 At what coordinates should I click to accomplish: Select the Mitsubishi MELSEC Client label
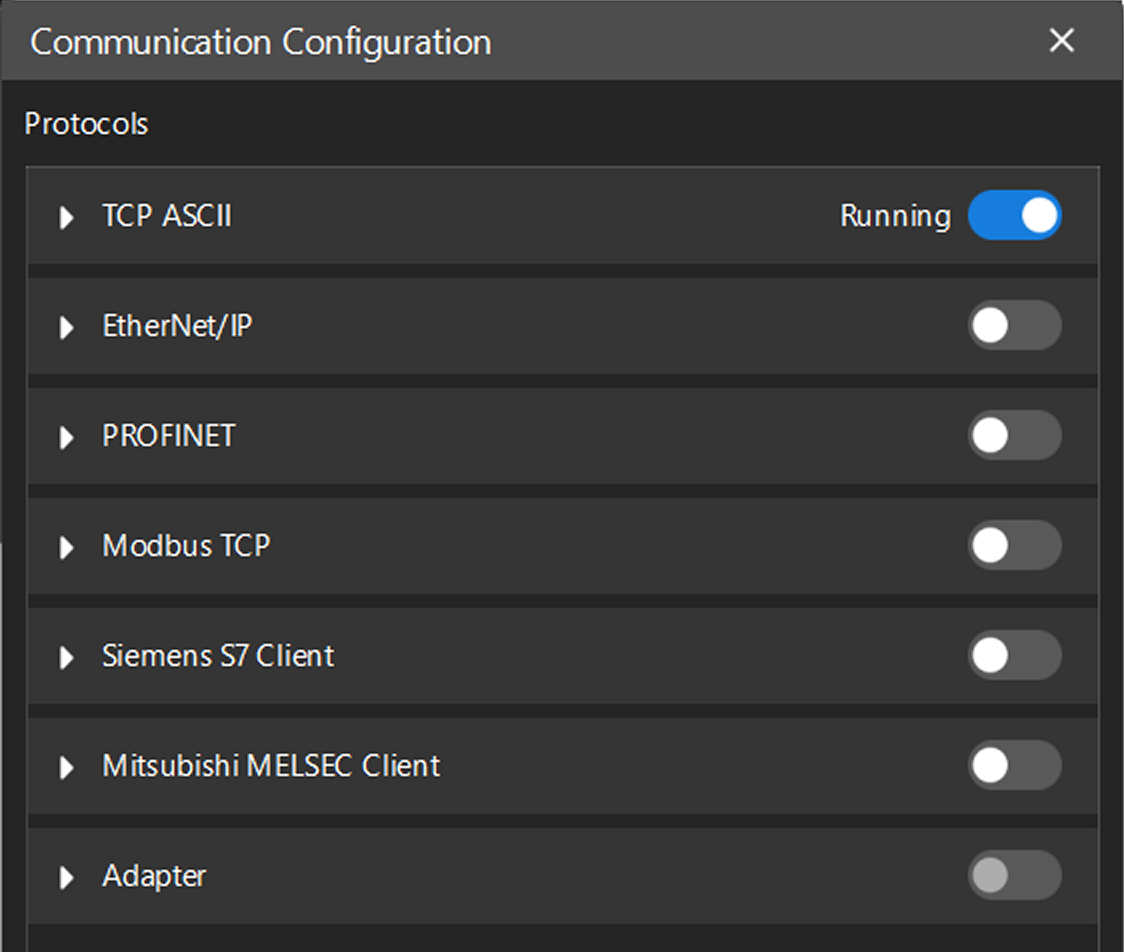271,766
